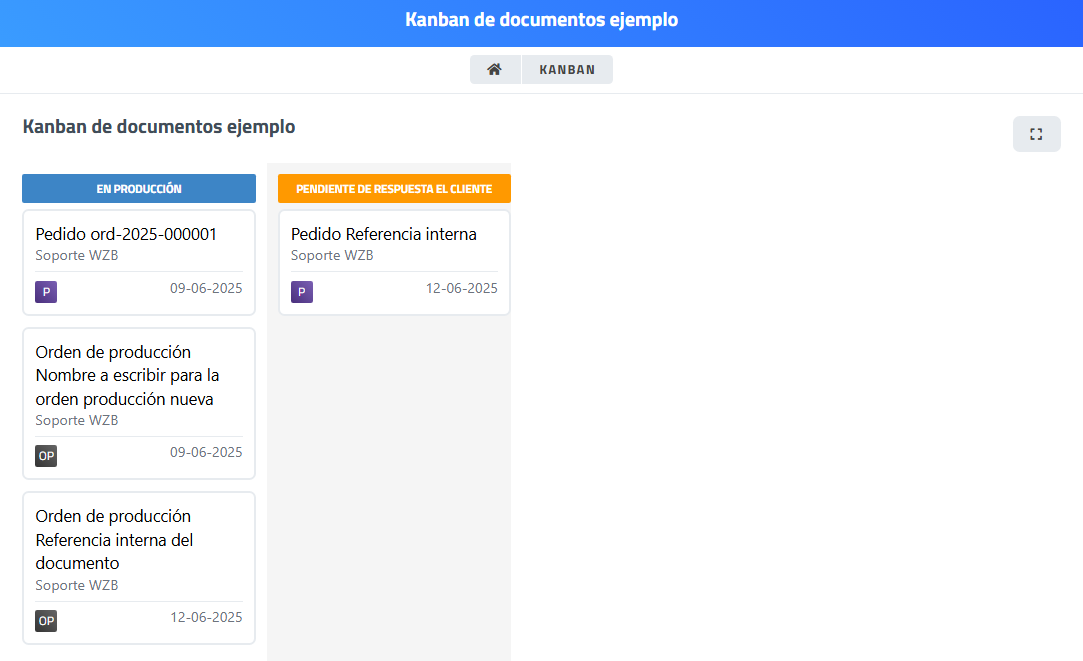Open 'Orden de producción Nombre a escribir' card

tap(127, 376)
